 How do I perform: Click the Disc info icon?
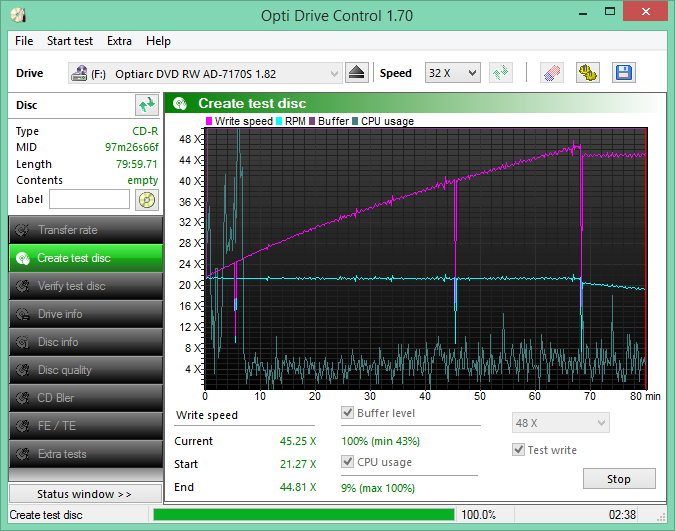pos(22,342)
